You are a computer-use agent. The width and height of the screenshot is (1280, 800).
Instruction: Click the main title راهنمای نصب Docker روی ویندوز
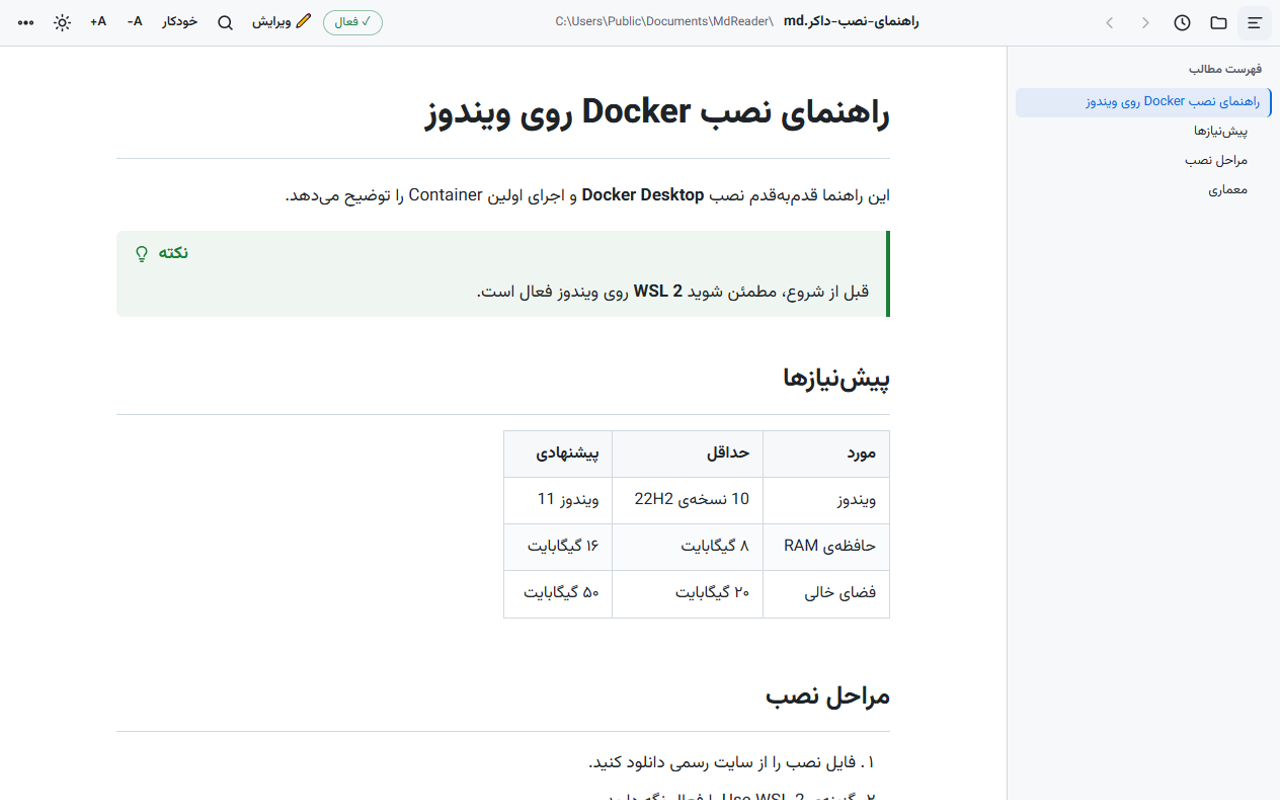[658, 112]
